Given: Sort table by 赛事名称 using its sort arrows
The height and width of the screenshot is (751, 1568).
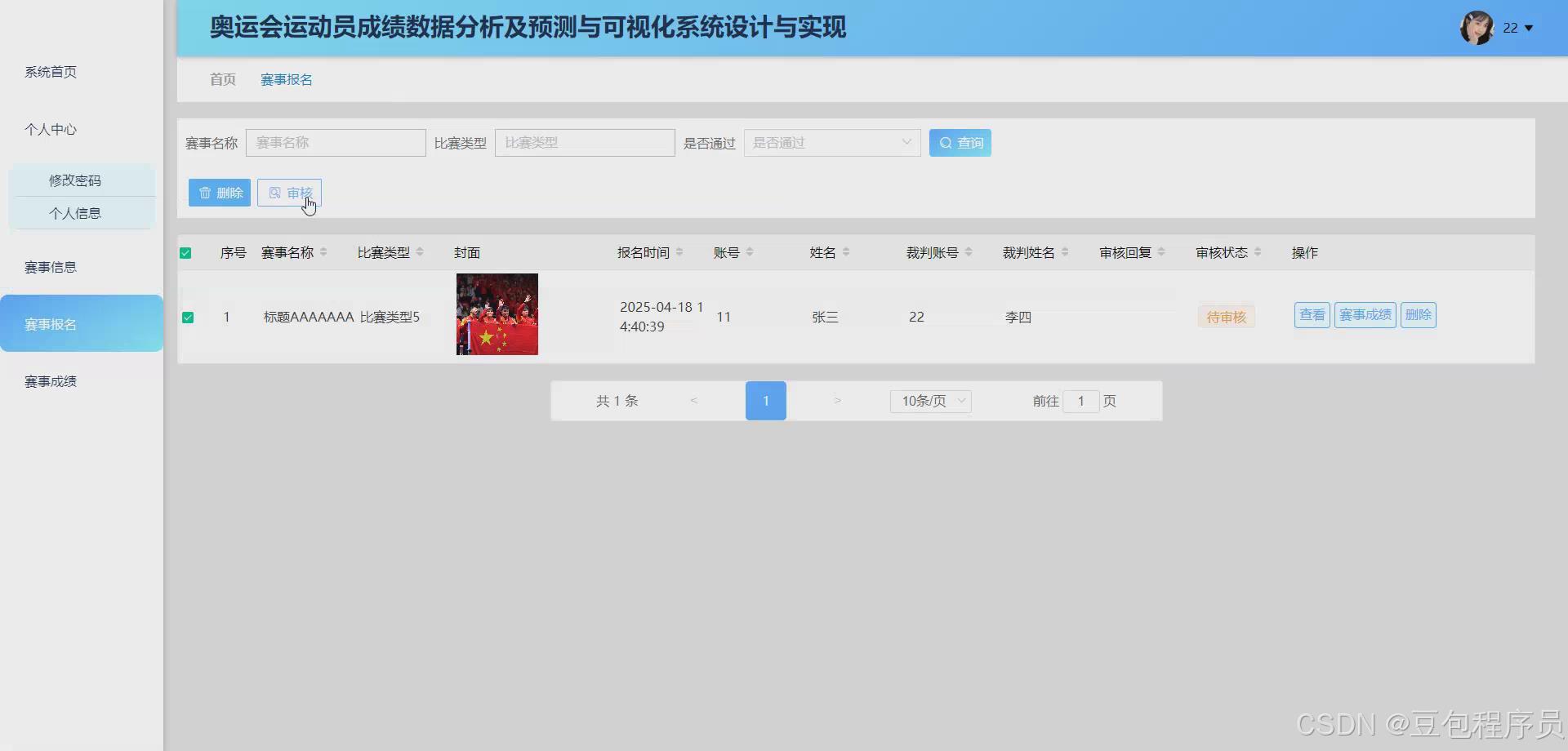Looking at the screenshot, I should point(324,252).
